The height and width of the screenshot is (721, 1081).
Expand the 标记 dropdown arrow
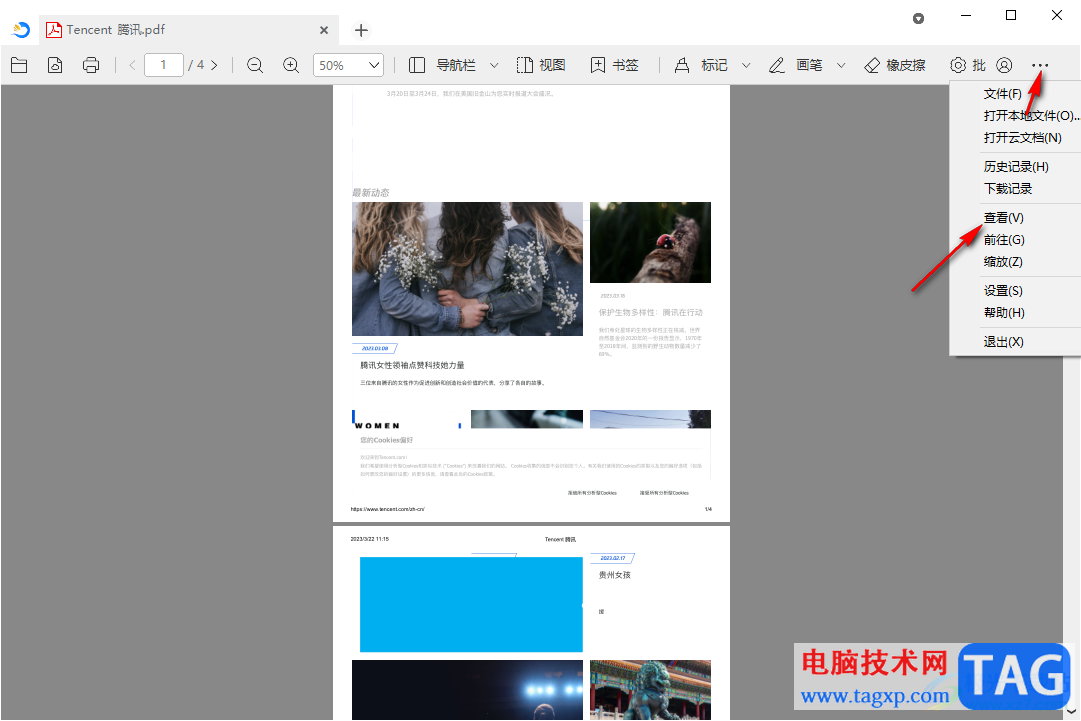(746, 65)
